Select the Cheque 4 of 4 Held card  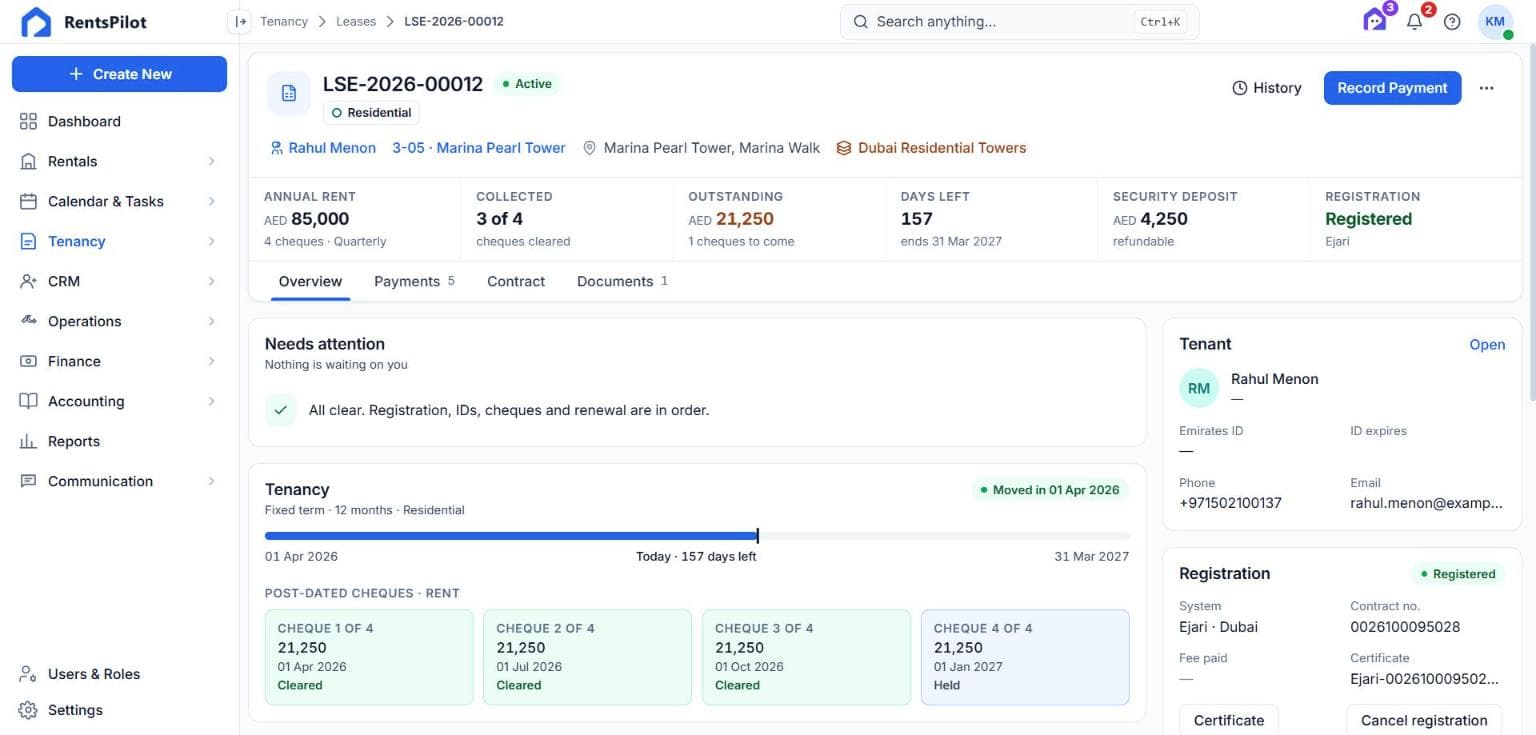[1025, 657]
